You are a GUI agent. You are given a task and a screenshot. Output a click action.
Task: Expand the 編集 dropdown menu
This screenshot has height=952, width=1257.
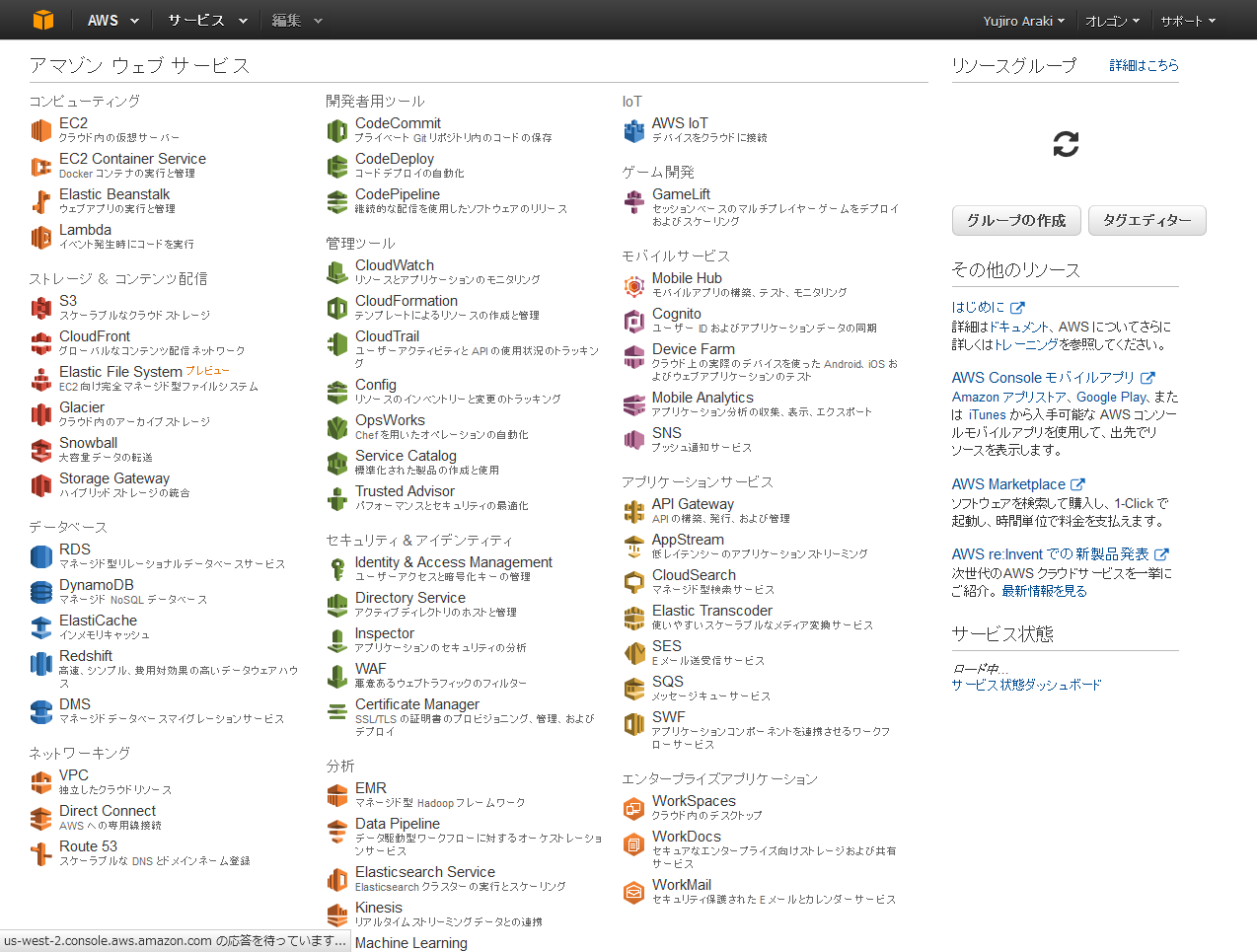point(297,20)
